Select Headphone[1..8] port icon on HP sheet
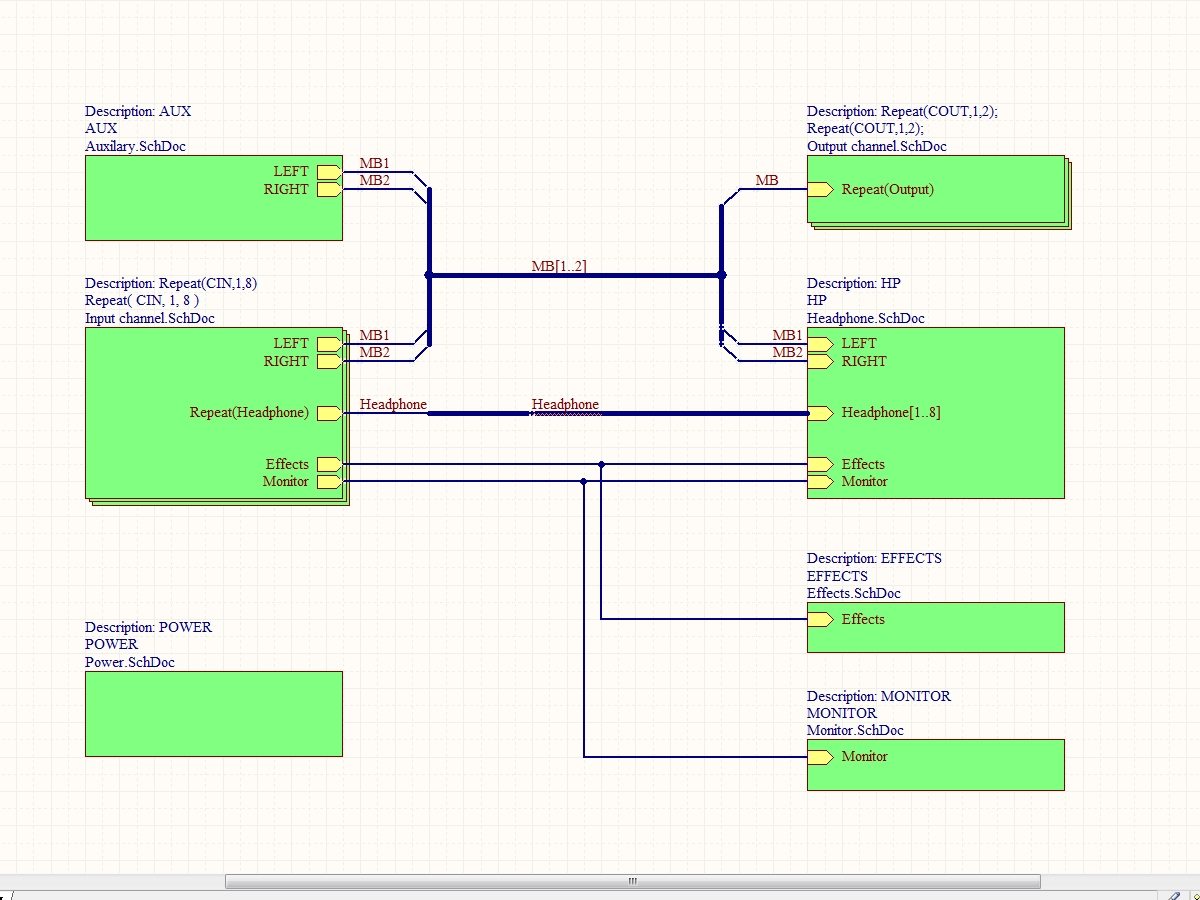The image size is (1200, 900). pyautogui.click(x=820, y=413)
